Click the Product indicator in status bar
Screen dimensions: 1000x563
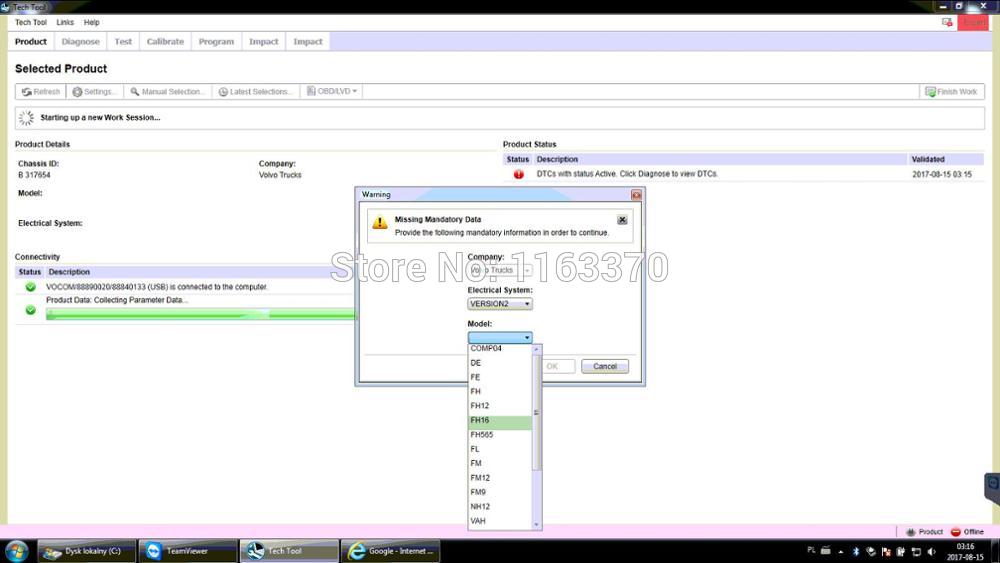click(x=924, y=532)
